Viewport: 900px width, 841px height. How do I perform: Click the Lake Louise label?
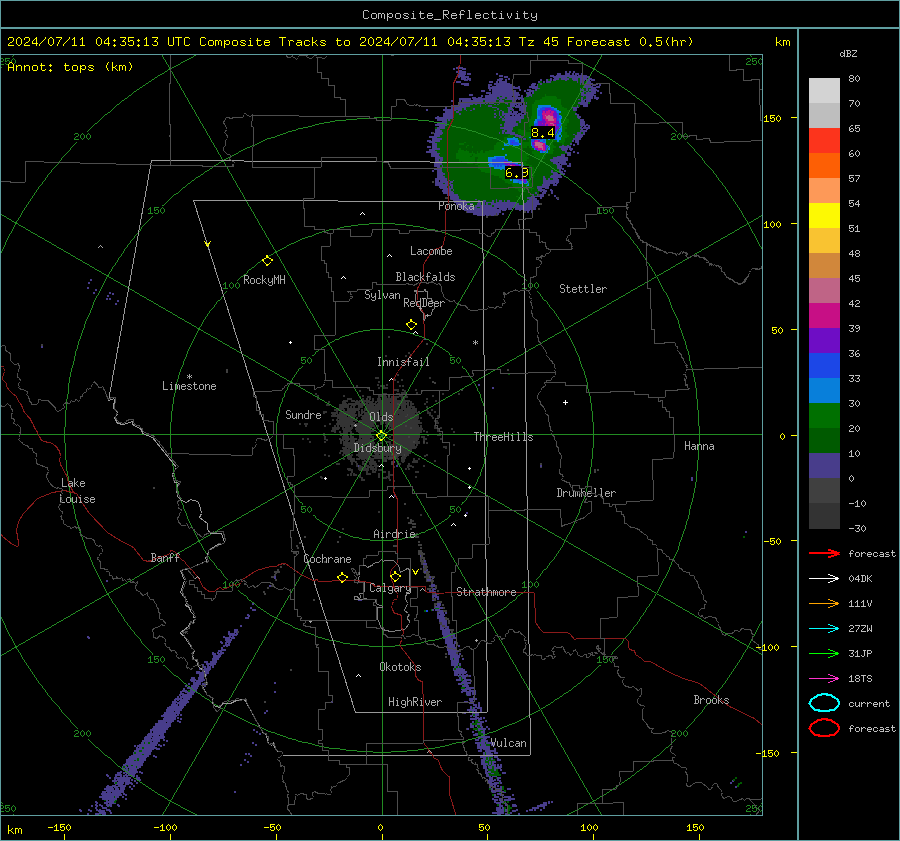coord(77,491)
